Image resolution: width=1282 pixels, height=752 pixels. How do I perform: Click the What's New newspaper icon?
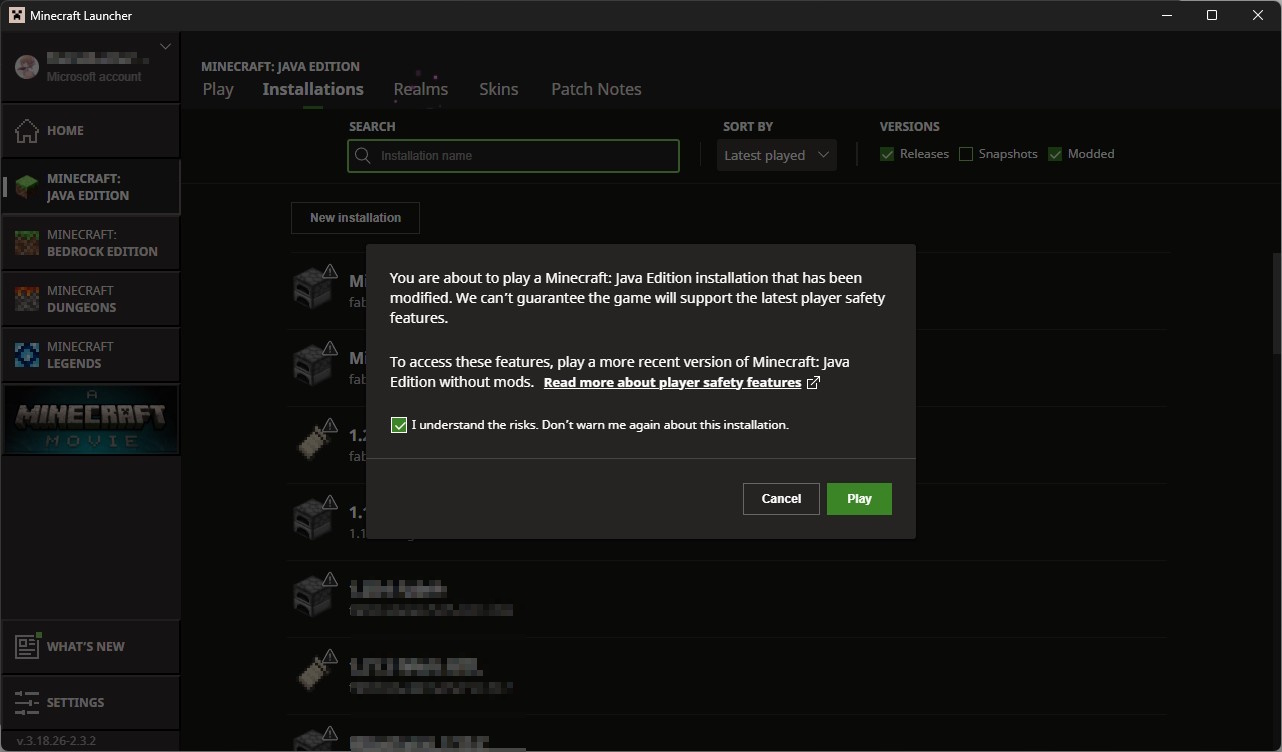click(27, 646)
